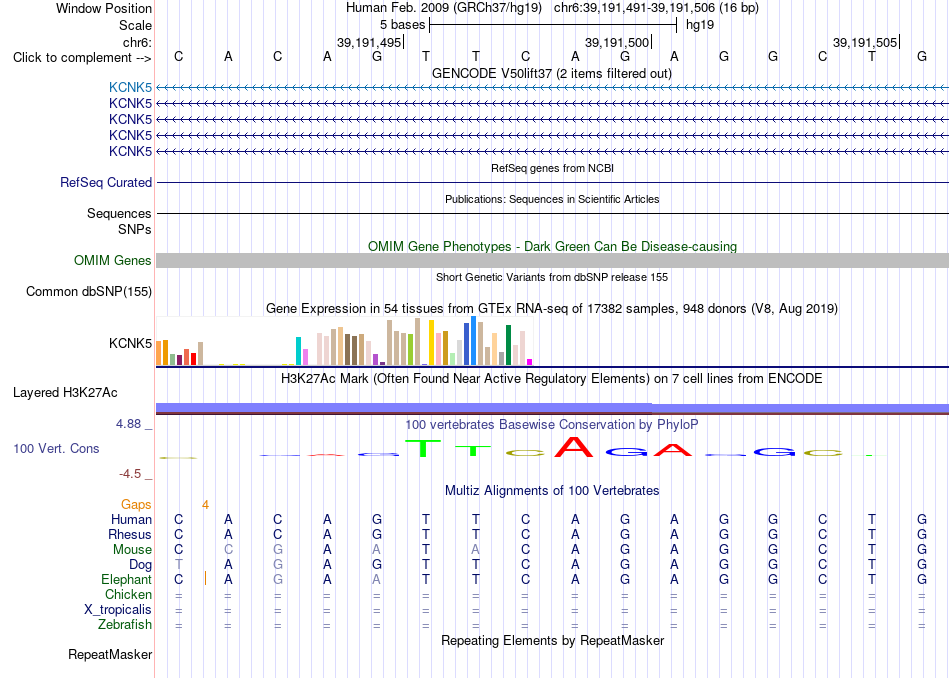The image size is (950, 678).
Task: Click the X_tropicalis species label
Action: coord(118,610)
